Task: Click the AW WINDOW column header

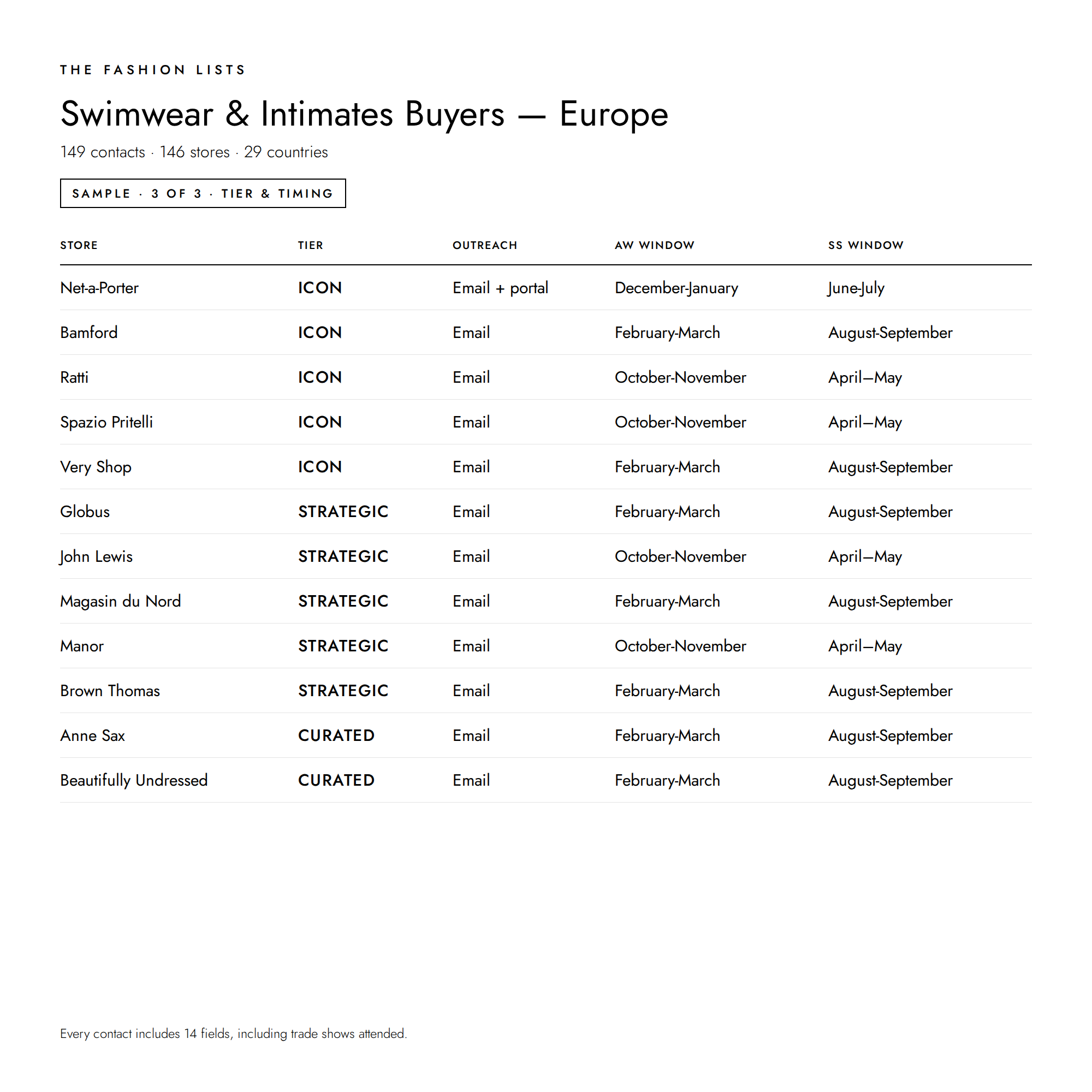Action: (x=655, y=245)
